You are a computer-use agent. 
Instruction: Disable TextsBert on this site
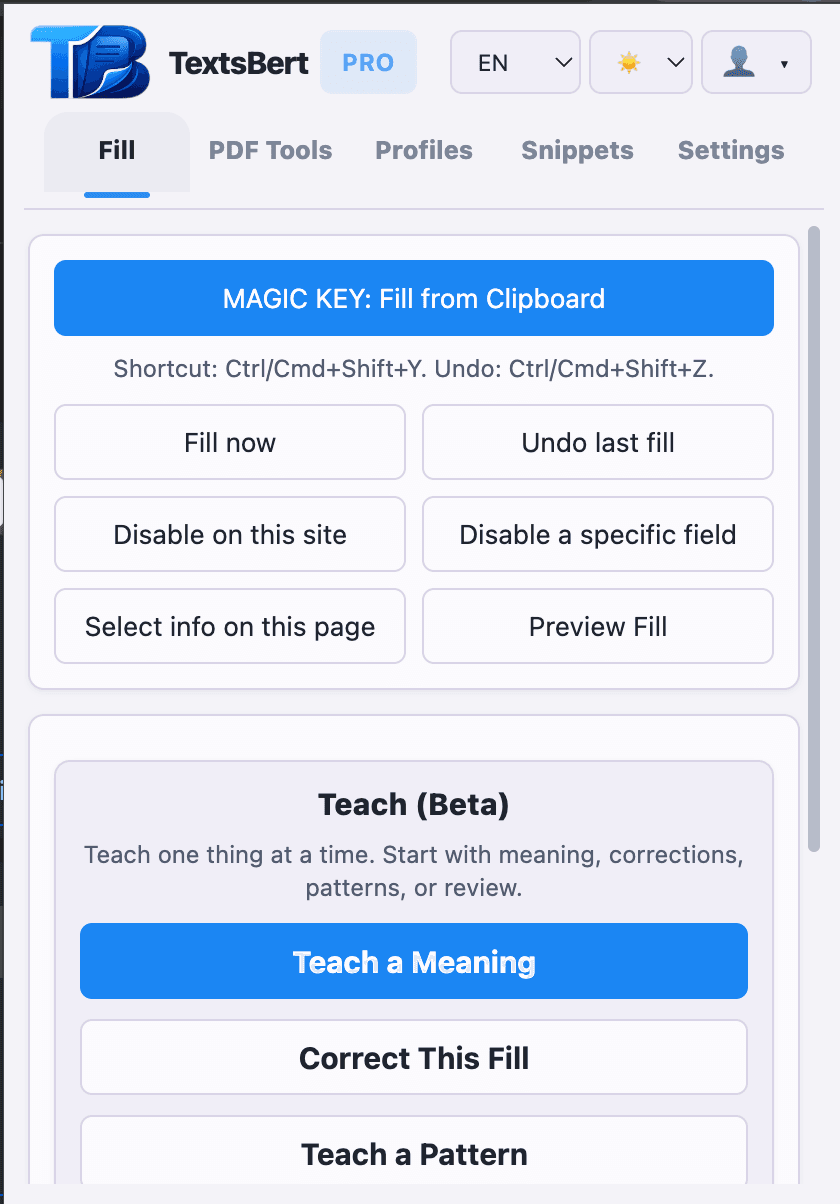click(229, 534)
